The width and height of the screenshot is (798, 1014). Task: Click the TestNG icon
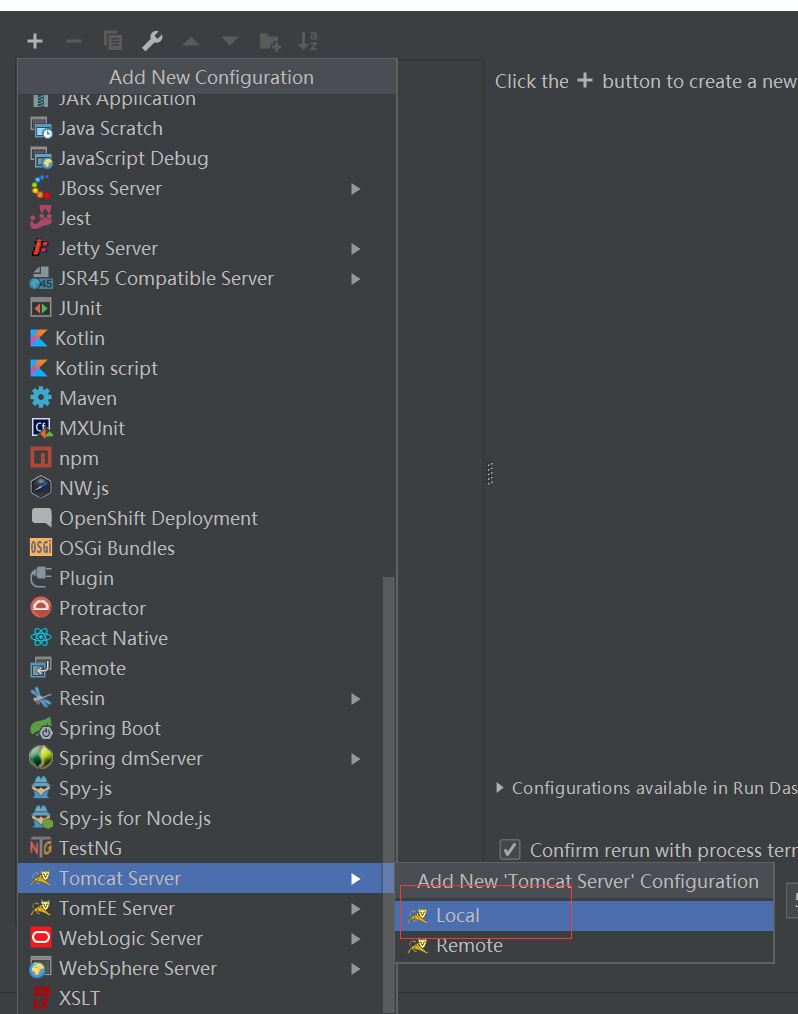pos(41,848)
